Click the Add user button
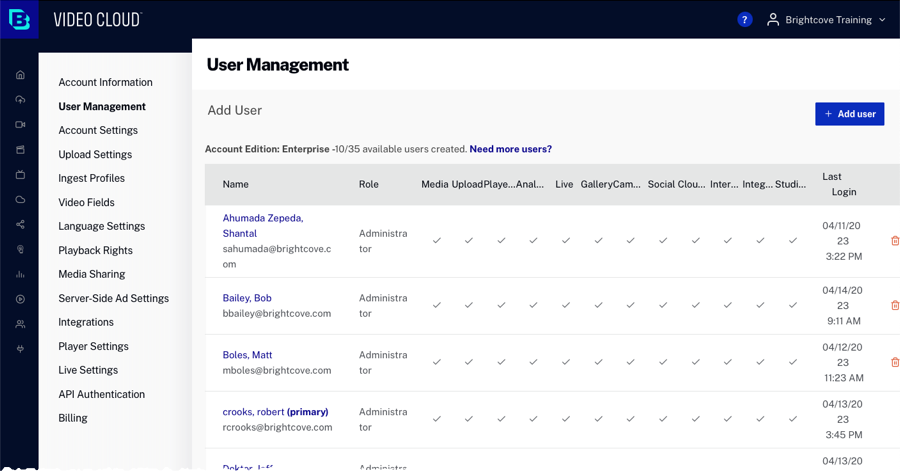 pos(849,114)
